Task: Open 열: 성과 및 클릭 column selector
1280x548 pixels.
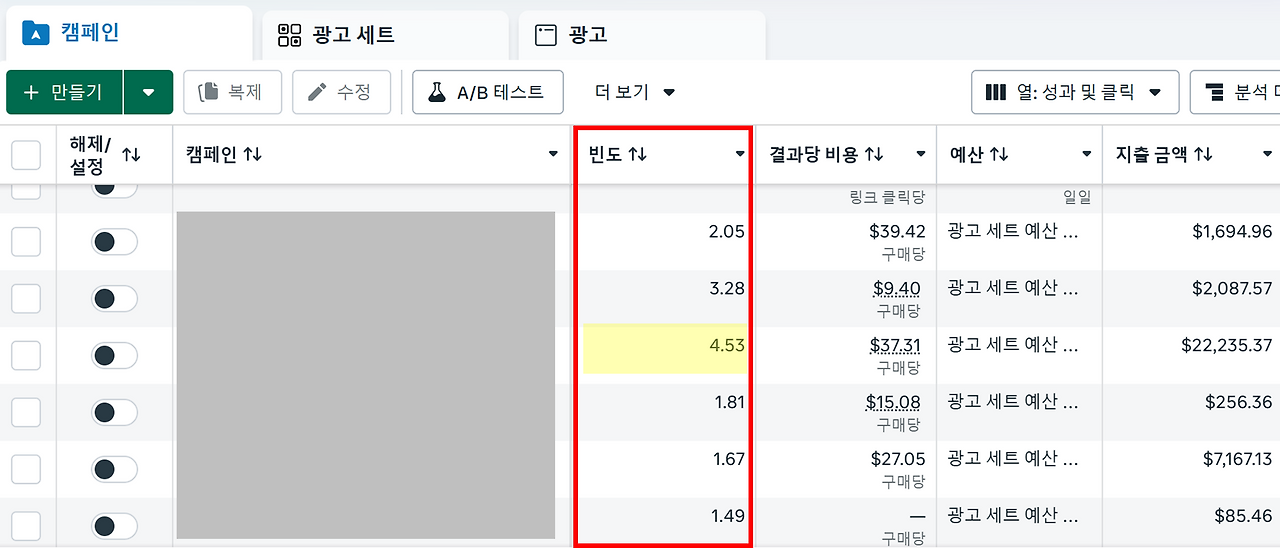Action: click(1075, 92)
